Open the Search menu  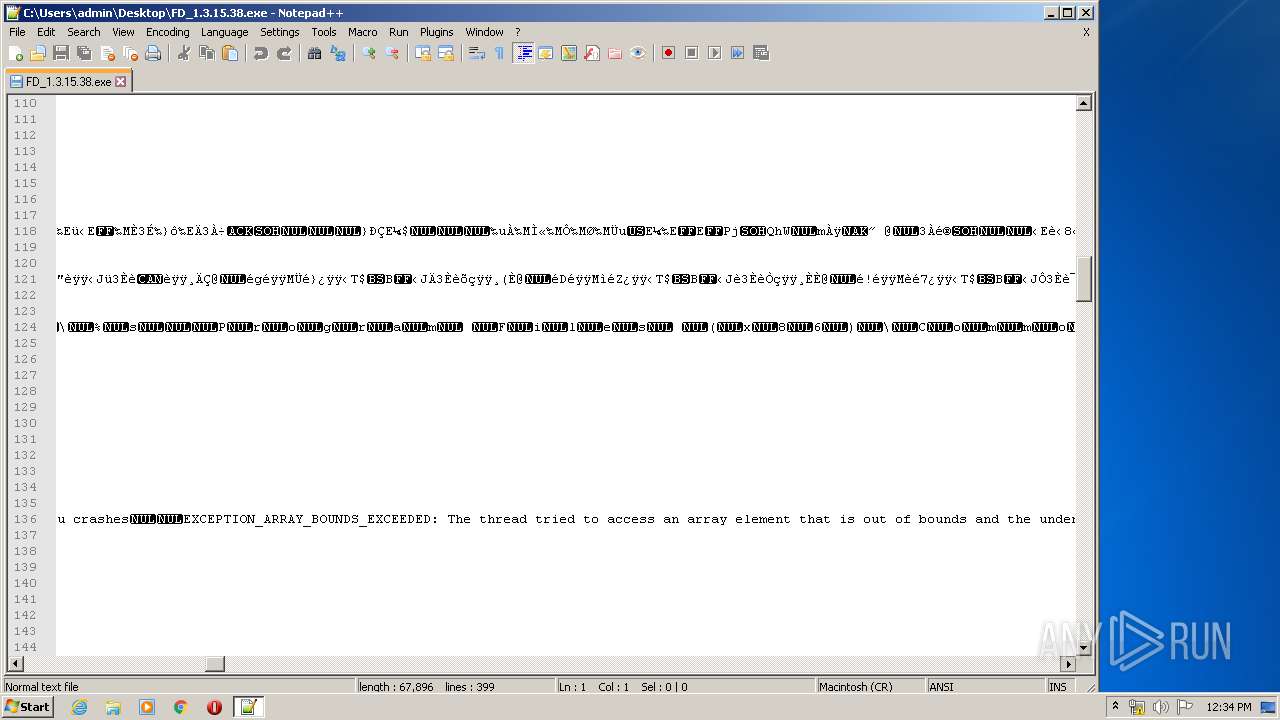click(x=84, y=32)
